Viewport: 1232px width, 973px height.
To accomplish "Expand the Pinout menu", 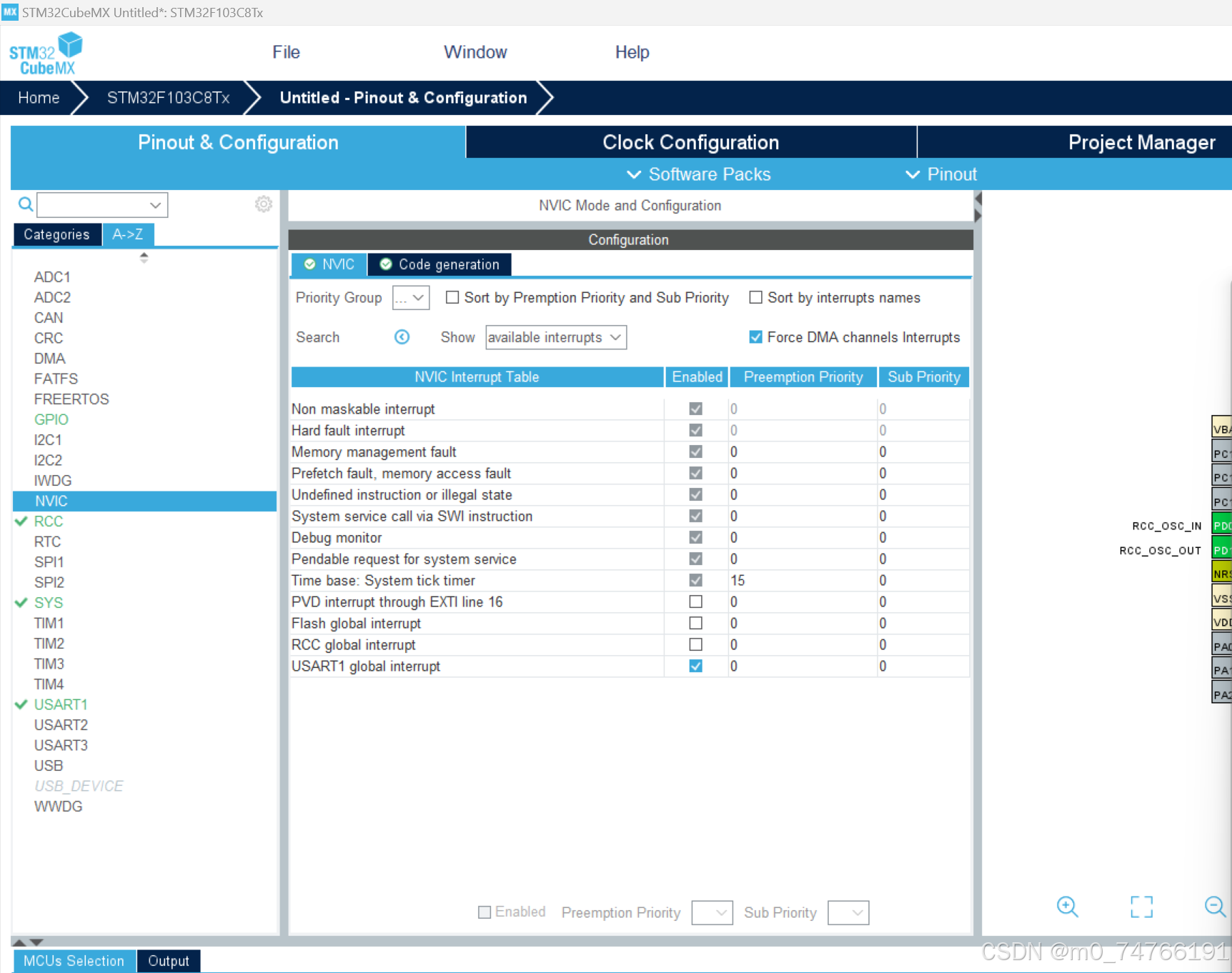I will pos(941,174).
